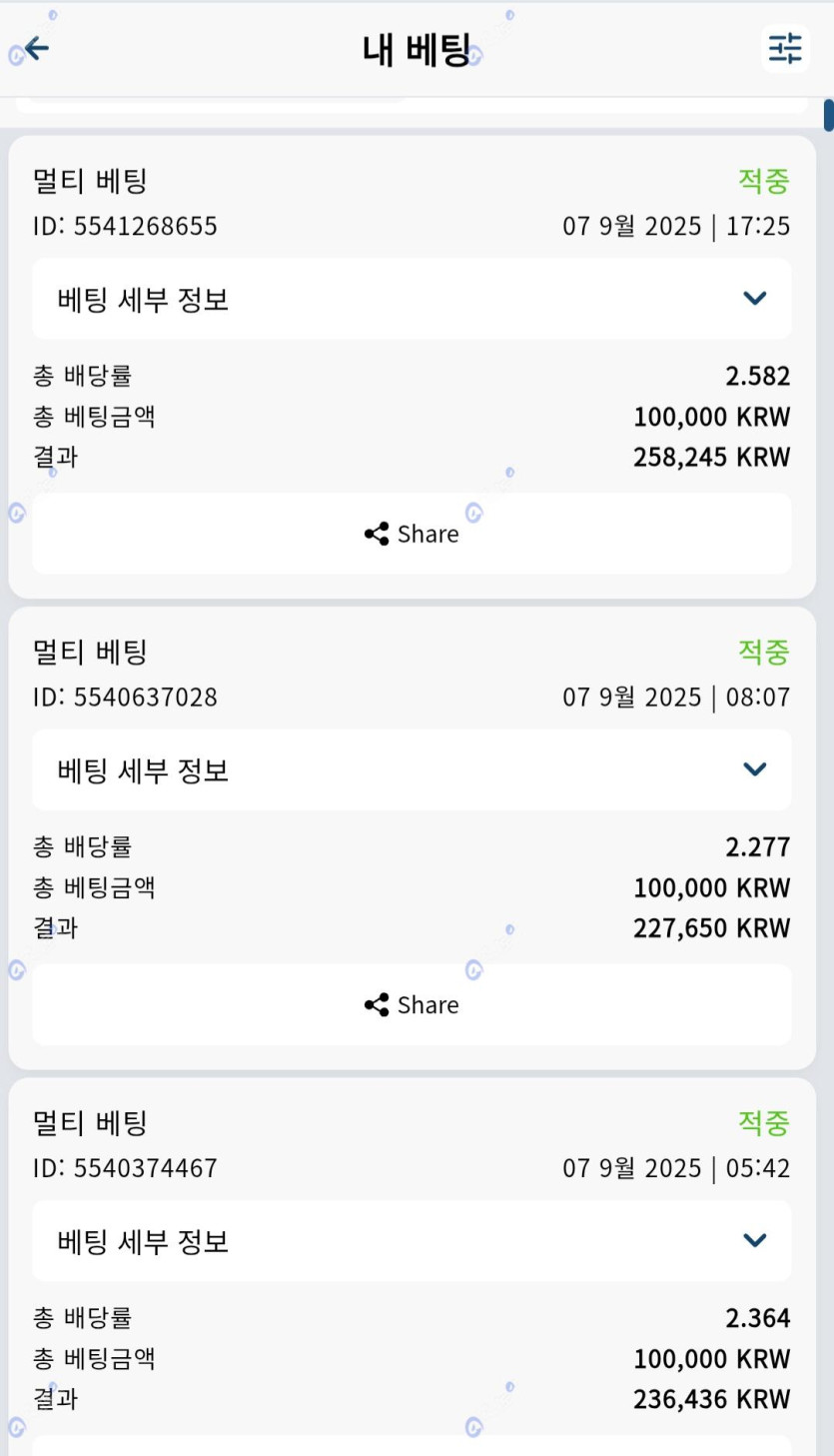Click chevron on the 17:25 bet details
This screenshot has height=1456, width=834.
(755, 299)
